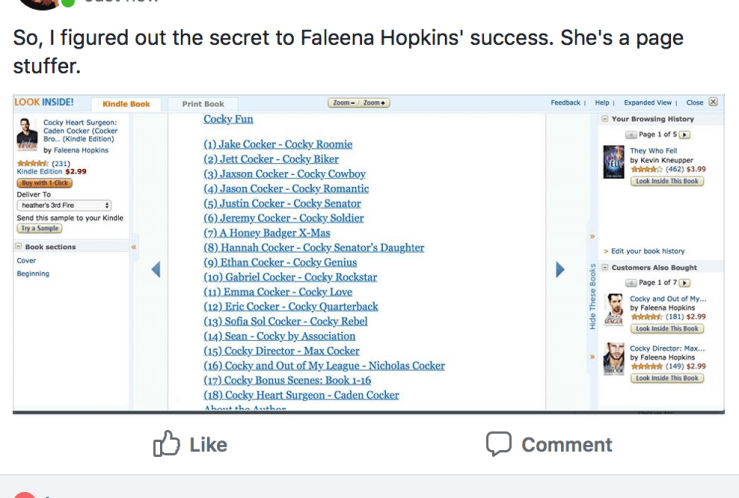This screenshot has width=739, height=498.
Task: Click the Try a Sample button
Action: coord(40,229)
